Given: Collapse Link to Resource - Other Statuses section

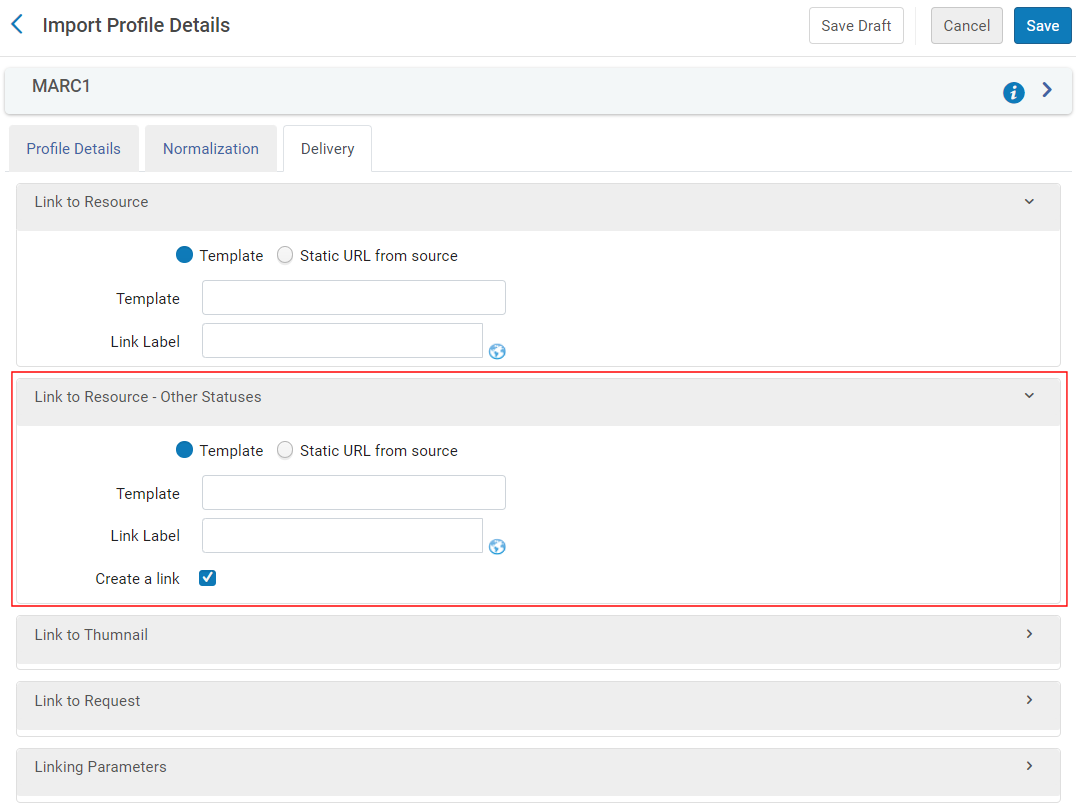Looking at the screenshot, I should [1029, 396].
